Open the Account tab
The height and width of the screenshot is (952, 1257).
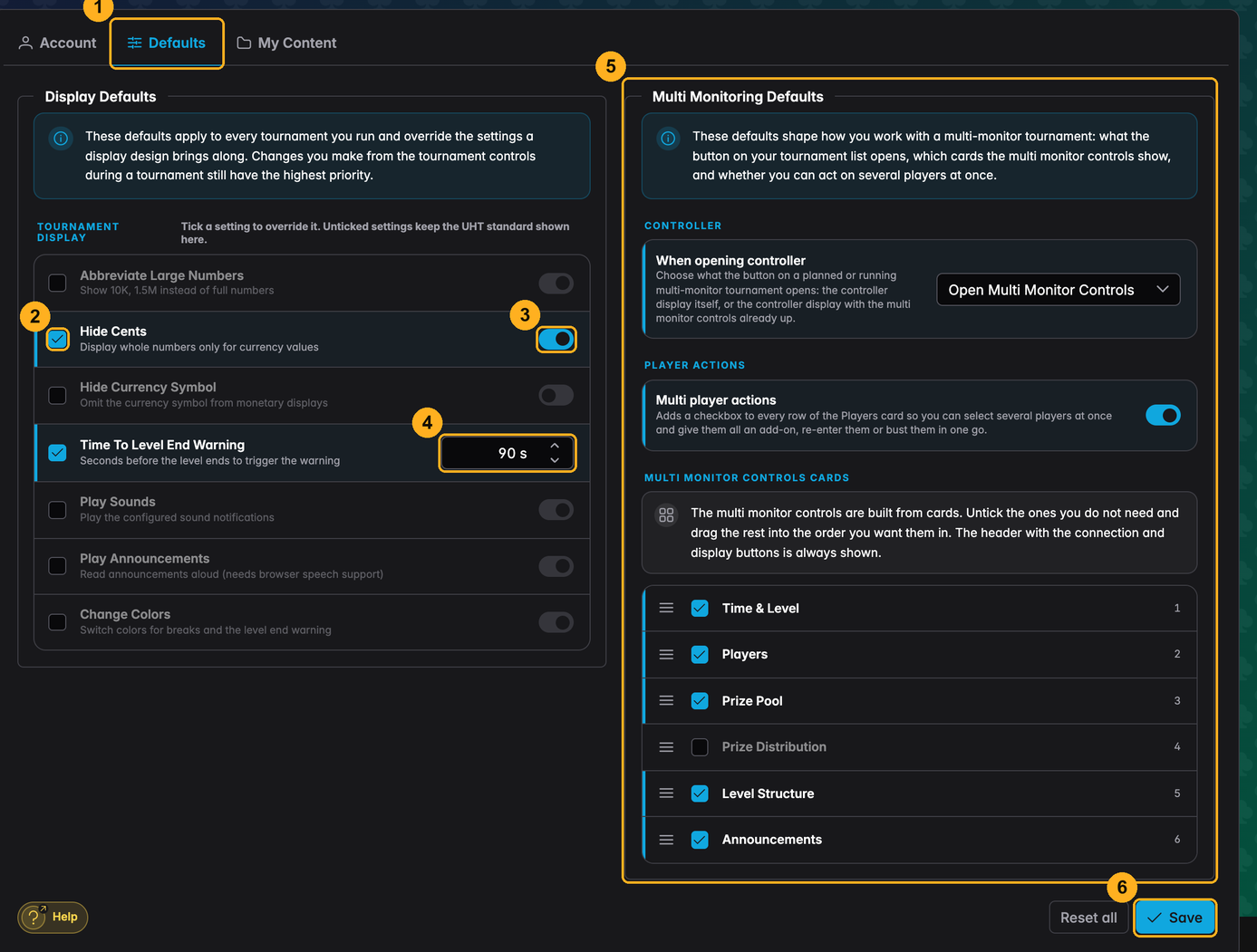[57, 43]
